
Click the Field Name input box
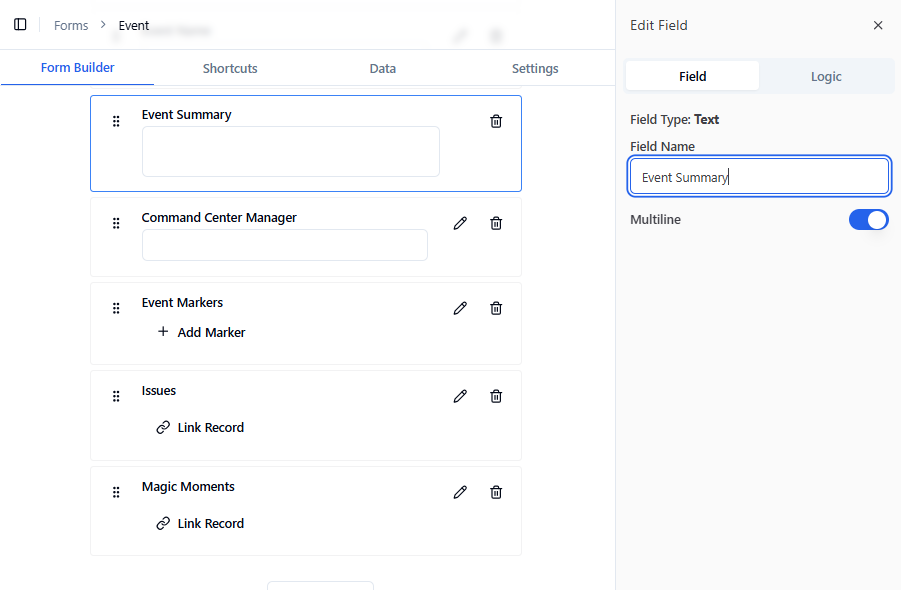759,177
